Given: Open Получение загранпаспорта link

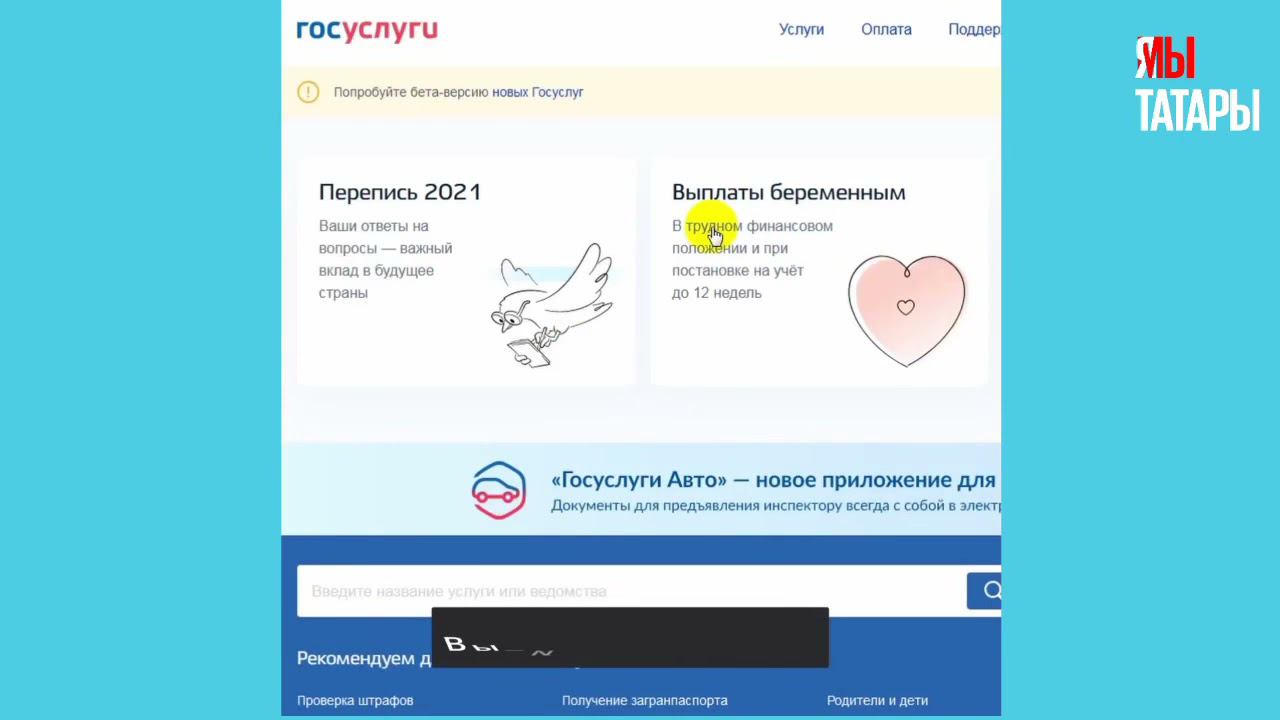Looking at the screenshot, I should [x=645, y=701].
